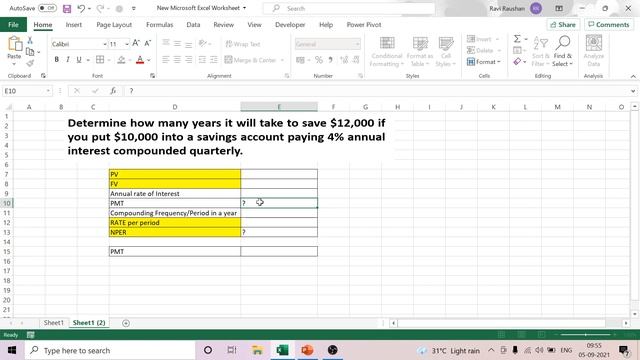This screenshot has height=360, width=640.
Task: Expand the formula bar
Action: click(x=633, y=91)
